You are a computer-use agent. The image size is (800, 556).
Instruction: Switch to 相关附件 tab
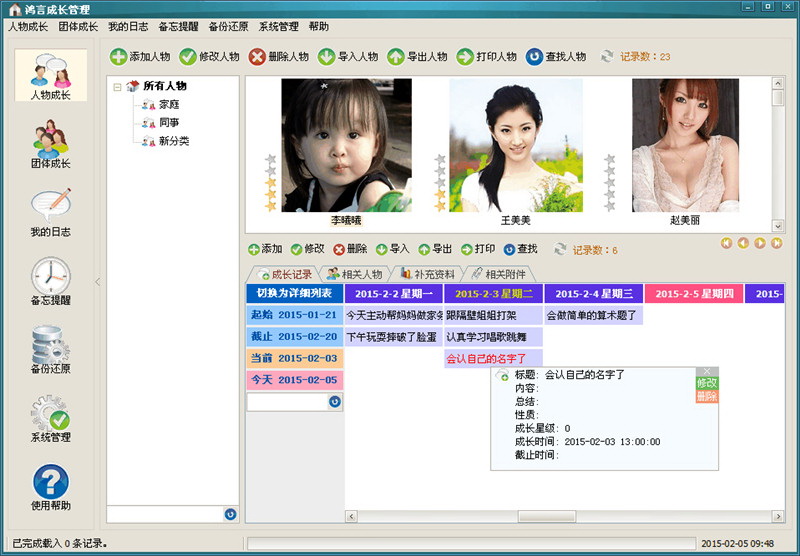click(x=498, y=274)
